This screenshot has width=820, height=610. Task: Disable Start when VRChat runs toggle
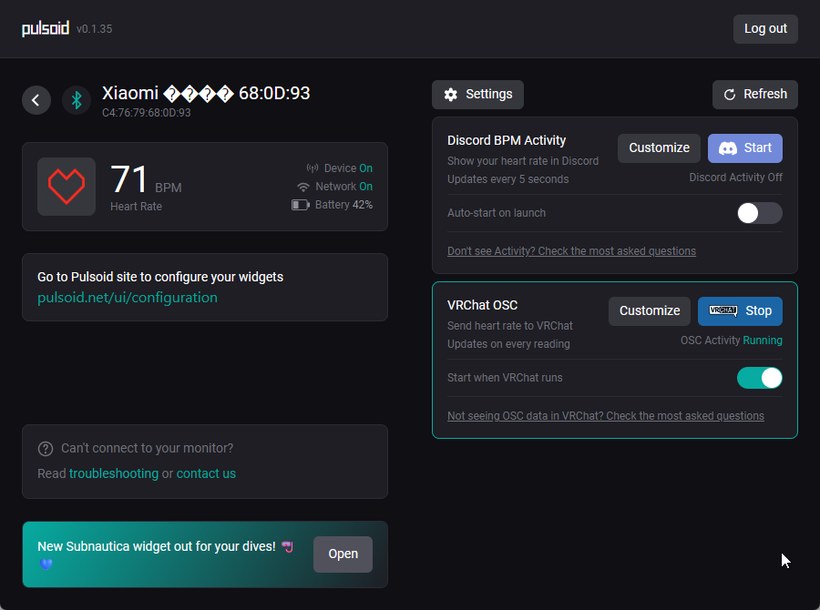point(759,378)
